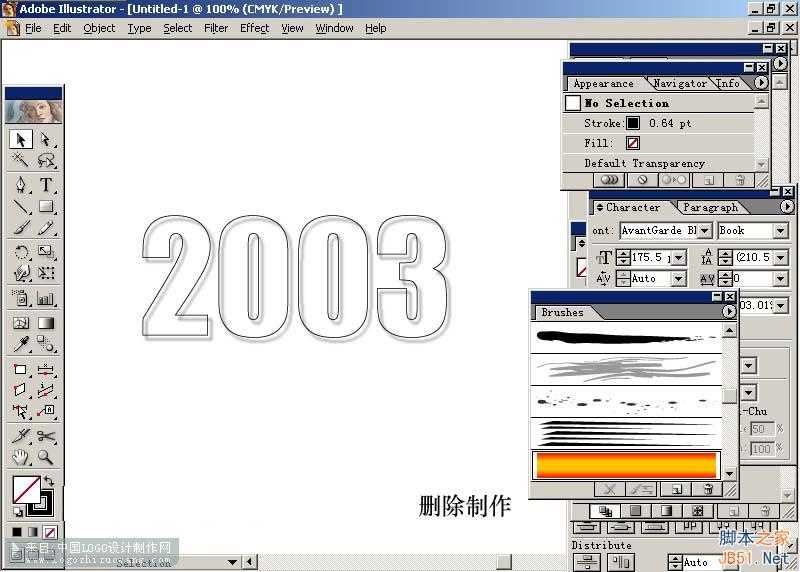Open the tracking value dropdown
Viewport: 800px width, 572px height.
coord(781,279)
